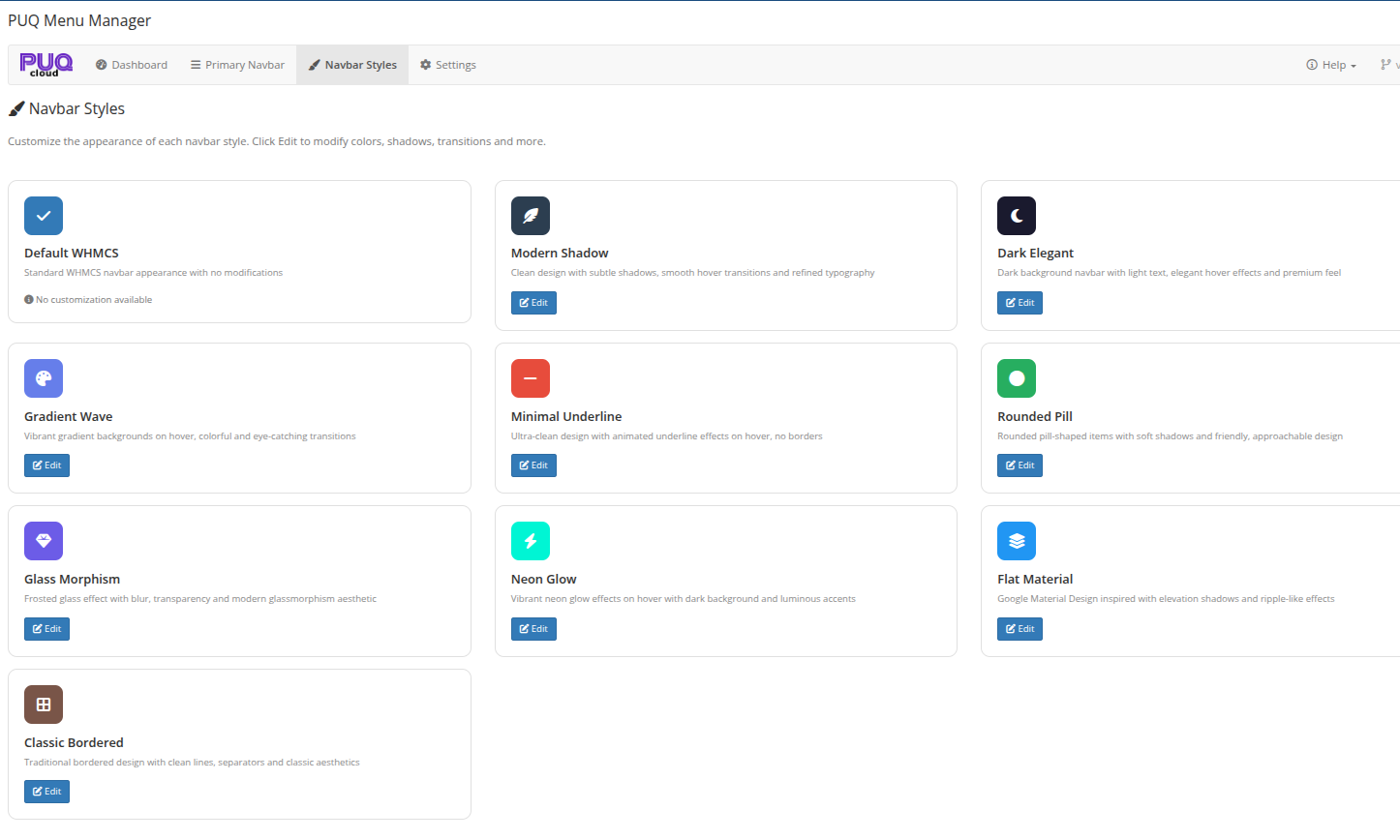Open the Help dropdown menu
The image size is (1400, 840).
coord(1330,64)
